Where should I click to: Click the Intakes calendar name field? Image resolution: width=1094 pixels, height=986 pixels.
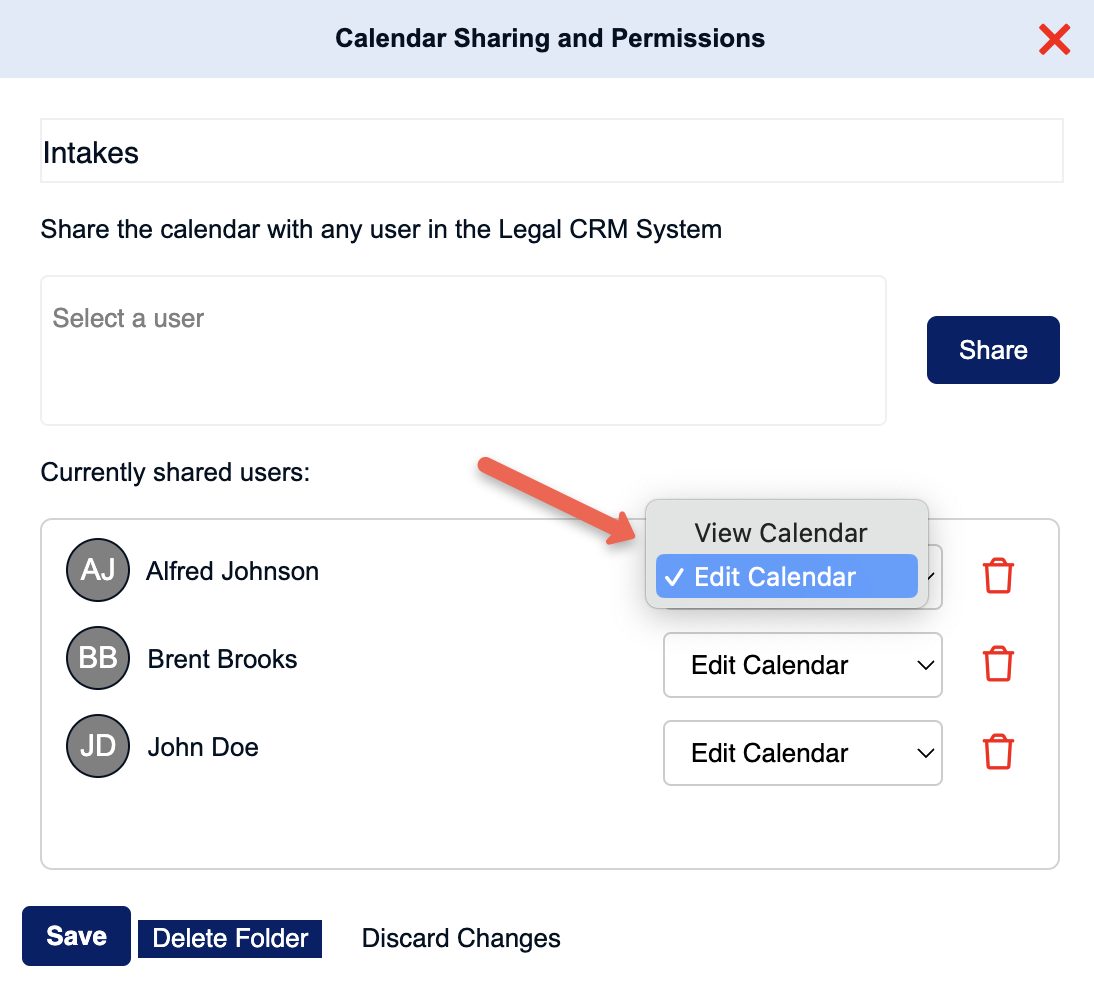(x=551, y=151)
